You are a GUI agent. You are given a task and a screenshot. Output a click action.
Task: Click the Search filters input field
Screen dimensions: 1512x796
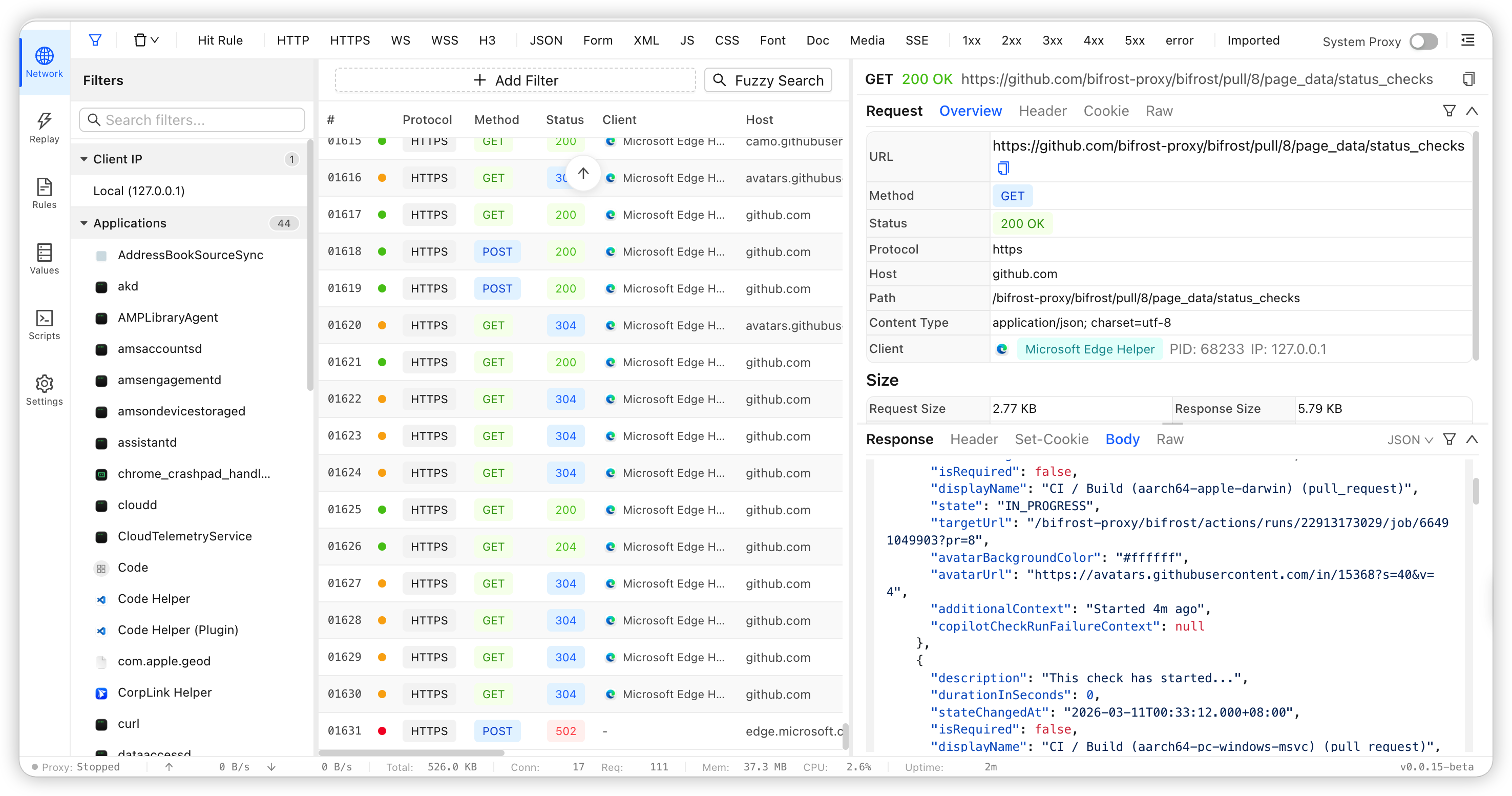click(192, 120)
